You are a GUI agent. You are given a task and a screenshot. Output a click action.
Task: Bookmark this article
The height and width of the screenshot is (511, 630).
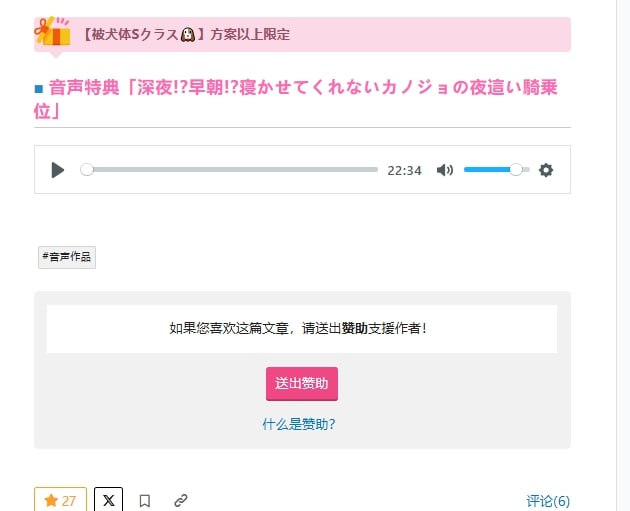click(145, 500)
